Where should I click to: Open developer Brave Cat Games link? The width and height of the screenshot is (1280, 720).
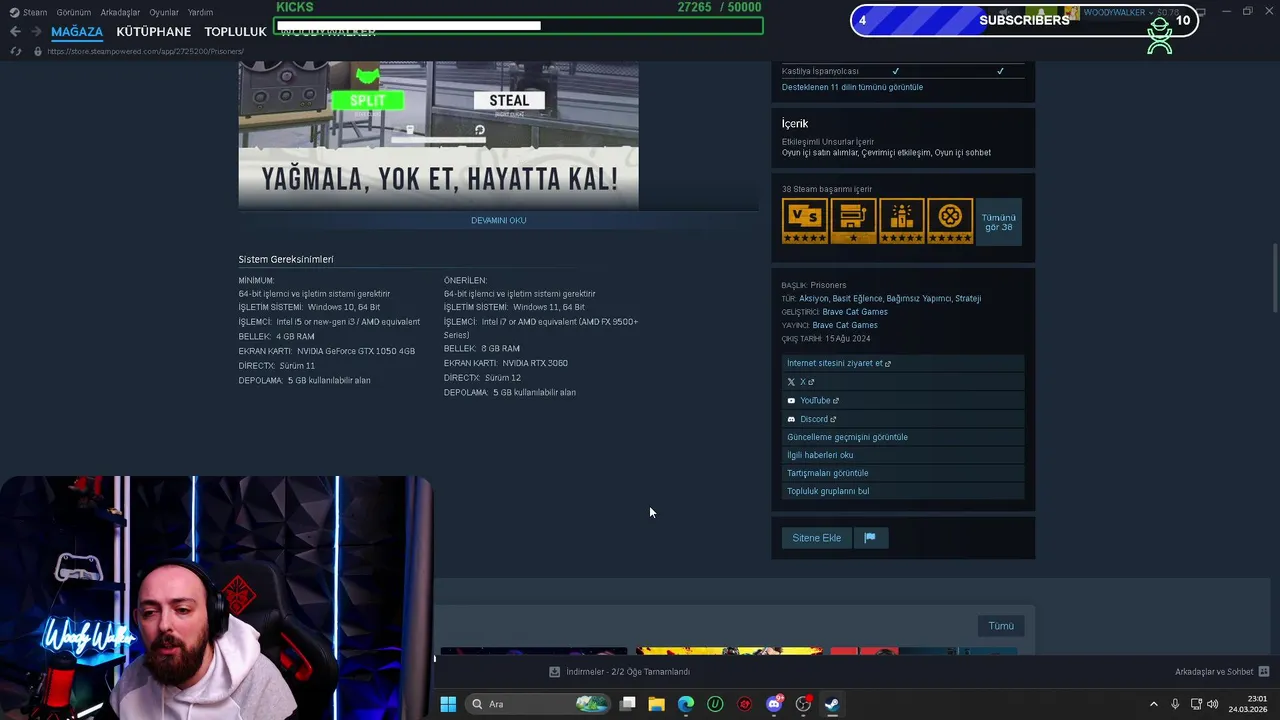coord(854,312)
